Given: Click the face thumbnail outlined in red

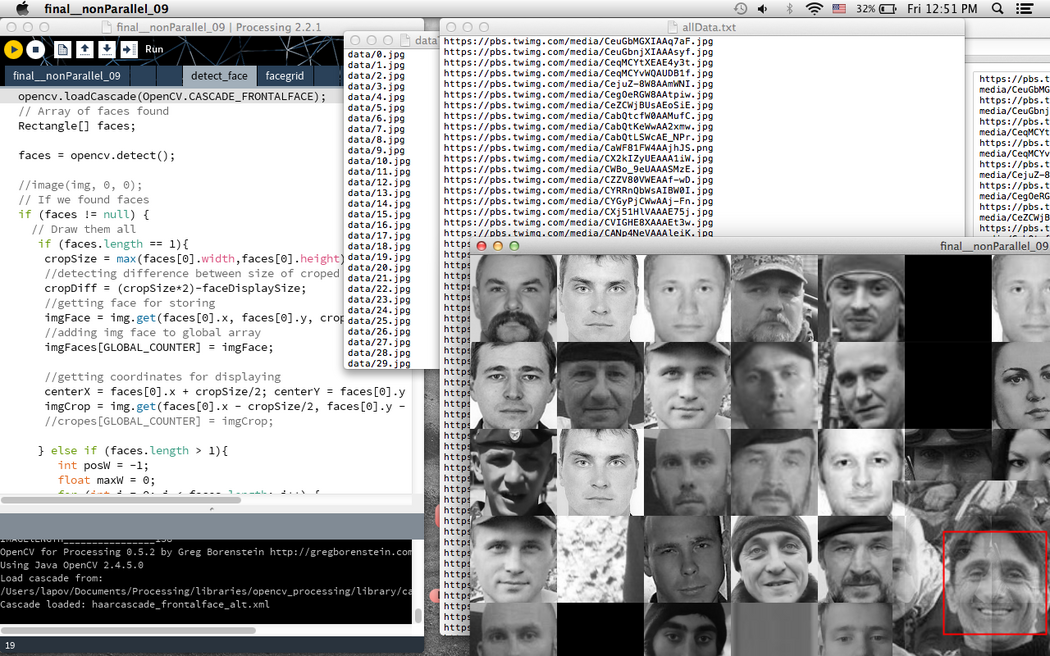Looking at the screenshot, I should [995, 583].
